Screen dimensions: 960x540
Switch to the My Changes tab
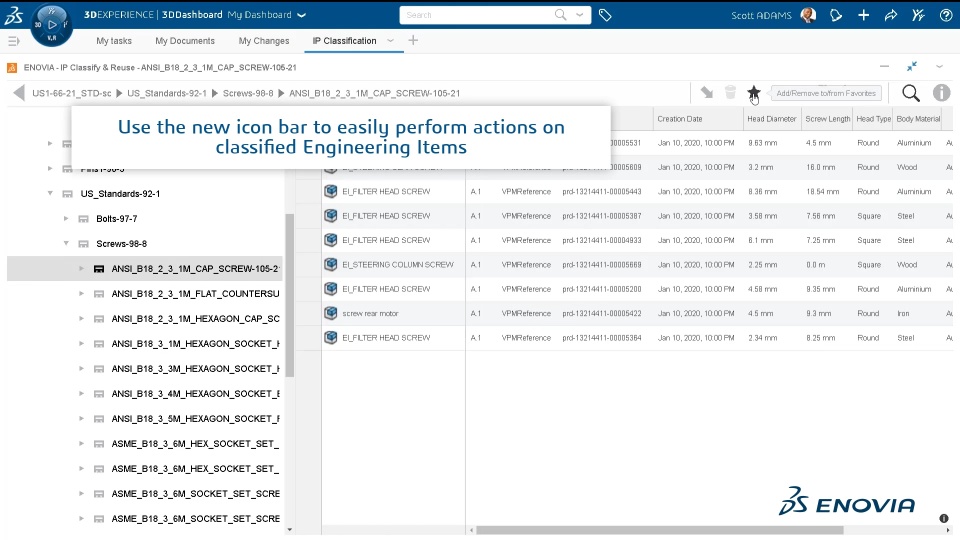coord(264,41)
